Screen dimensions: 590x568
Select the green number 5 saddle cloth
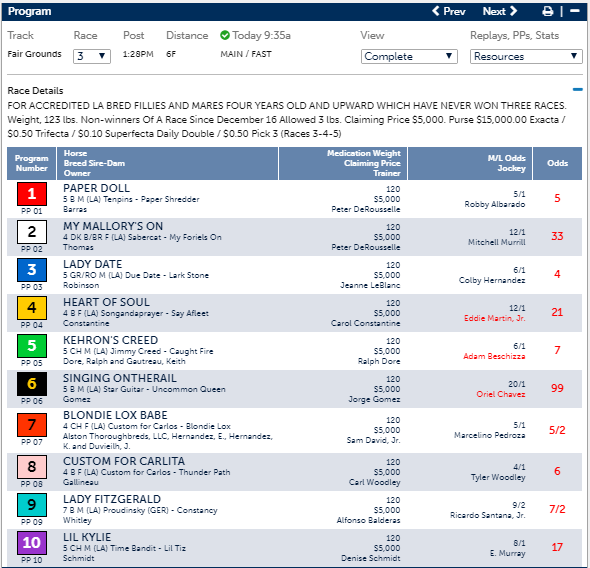pyautogui.click(x=32, y=346)
